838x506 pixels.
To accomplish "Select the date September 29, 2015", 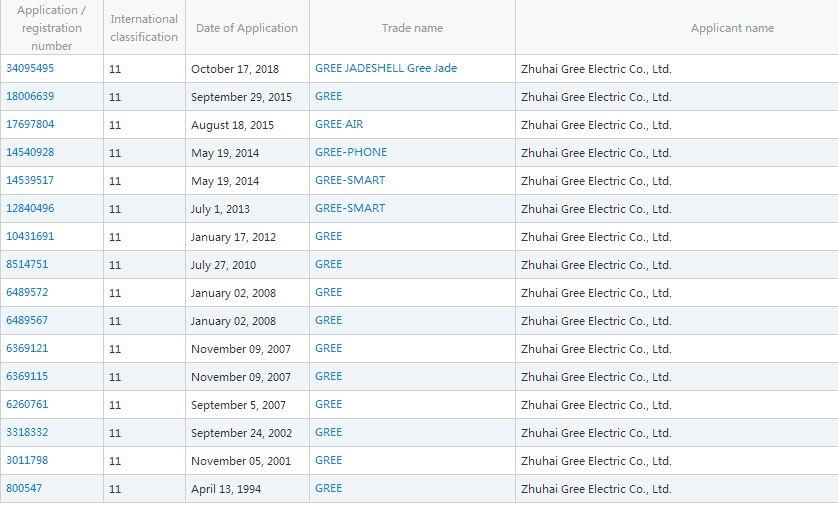I will tap(241, 97).
